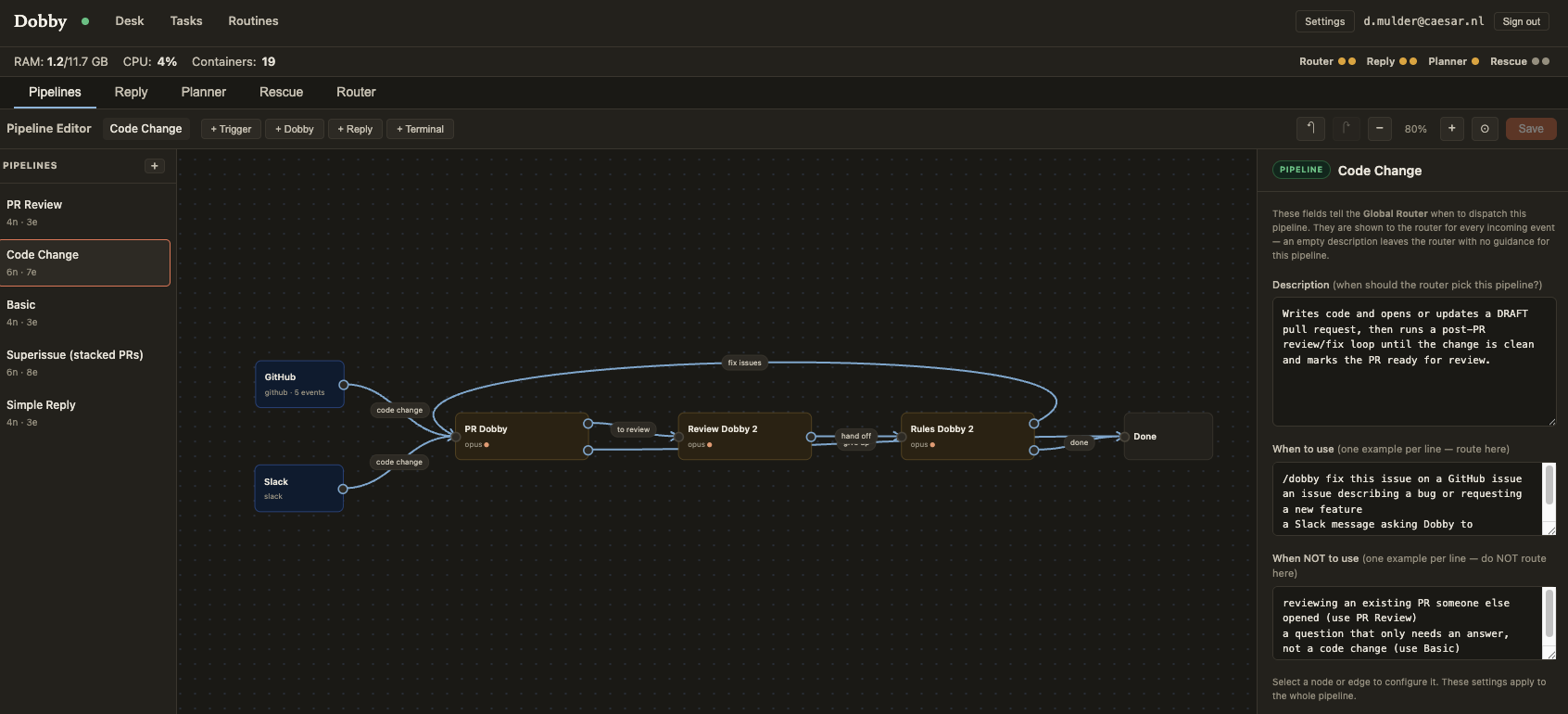Open the Basic pipeline

tap(85, 312)
